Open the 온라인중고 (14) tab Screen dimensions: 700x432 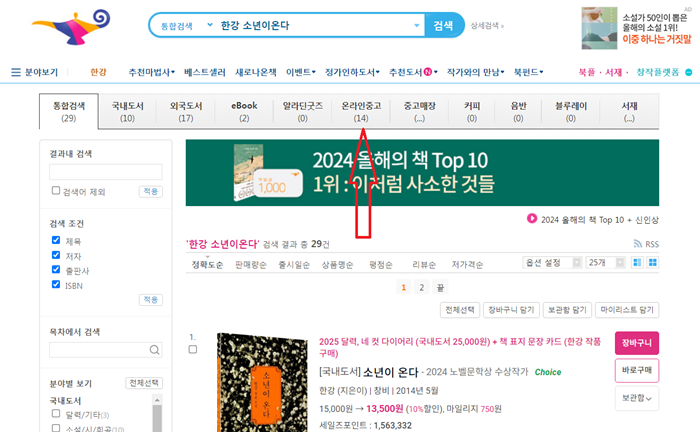click(x=361, y=112)
